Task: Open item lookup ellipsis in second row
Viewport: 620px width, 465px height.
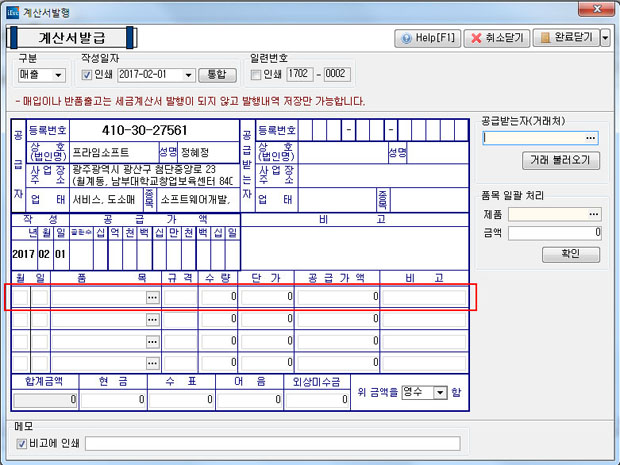Action: point(152,319)
